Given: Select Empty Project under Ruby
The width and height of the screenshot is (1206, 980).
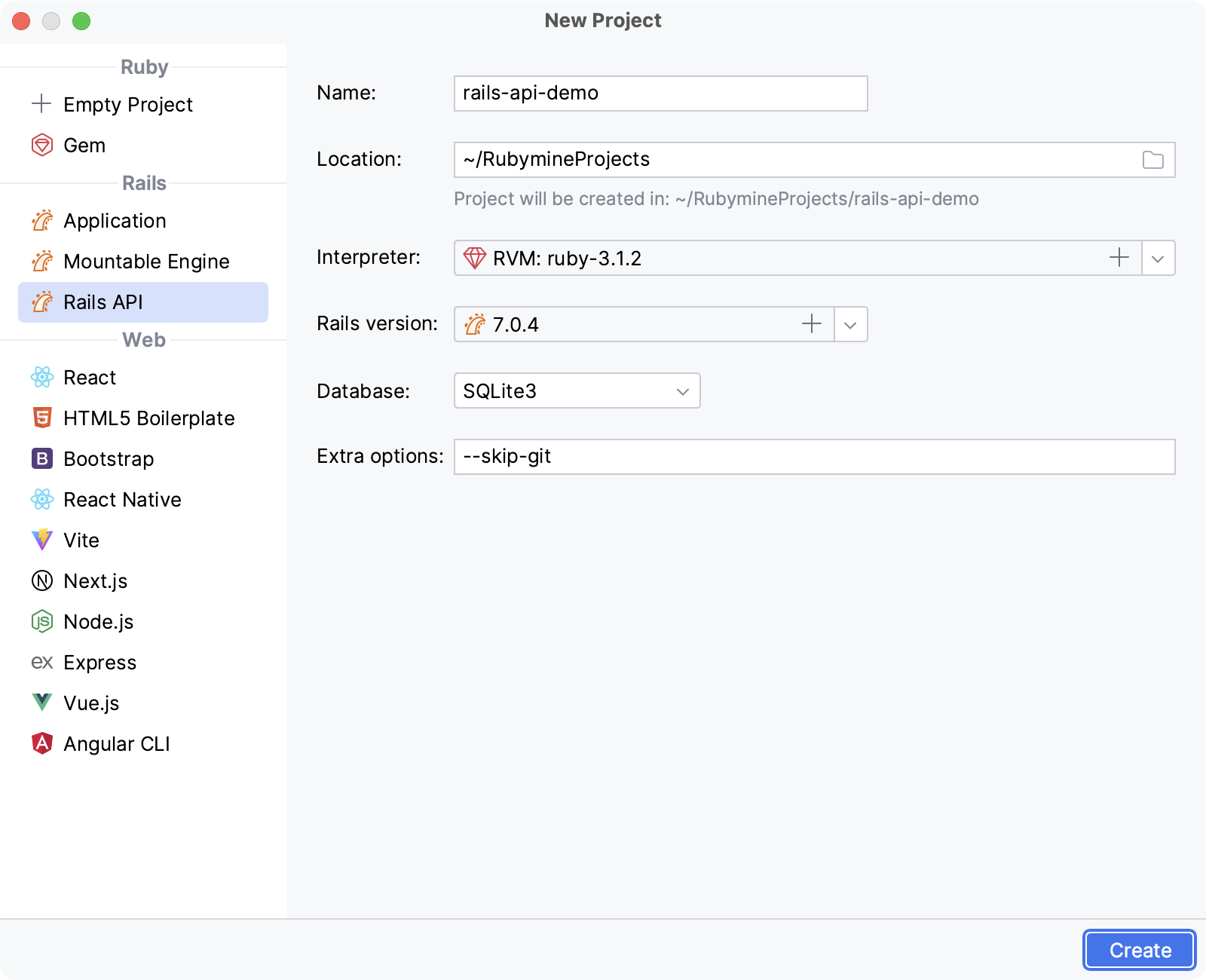Looking at the screenshot, I should pos(127,104).
